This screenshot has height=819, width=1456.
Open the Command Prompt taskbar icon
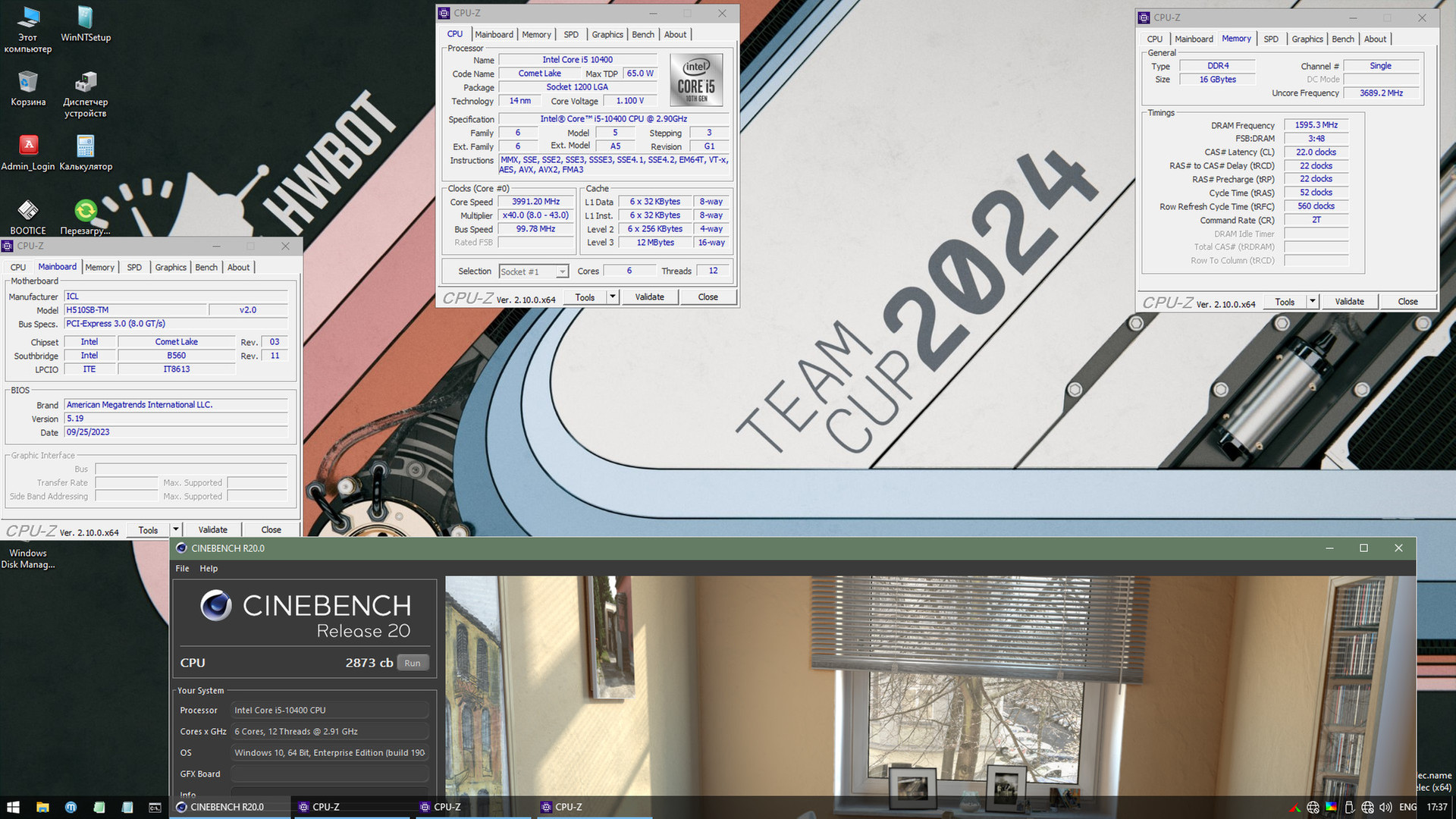click(x=155, y=807)
